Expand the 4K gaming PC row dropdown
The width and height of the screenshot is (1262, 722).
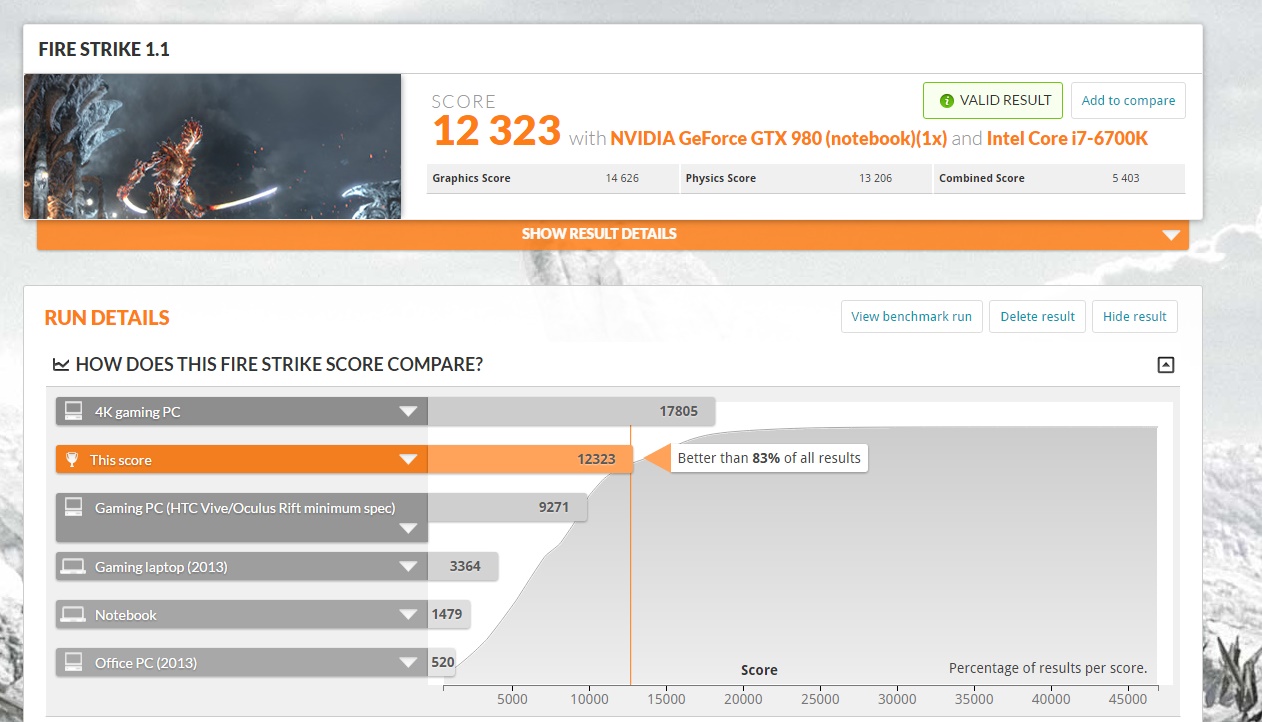click(x=407, y=412)
